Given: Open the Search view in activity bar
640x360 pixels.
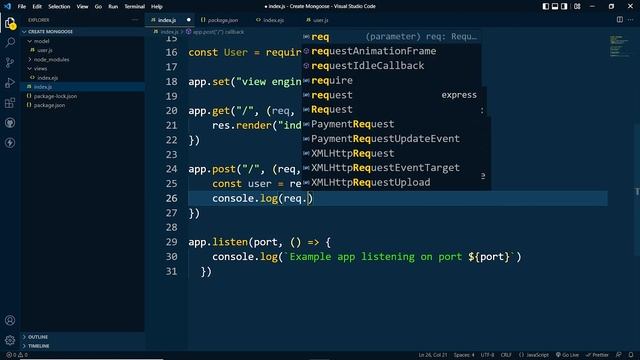Looking at the screenshot, I should coord(10,42).
